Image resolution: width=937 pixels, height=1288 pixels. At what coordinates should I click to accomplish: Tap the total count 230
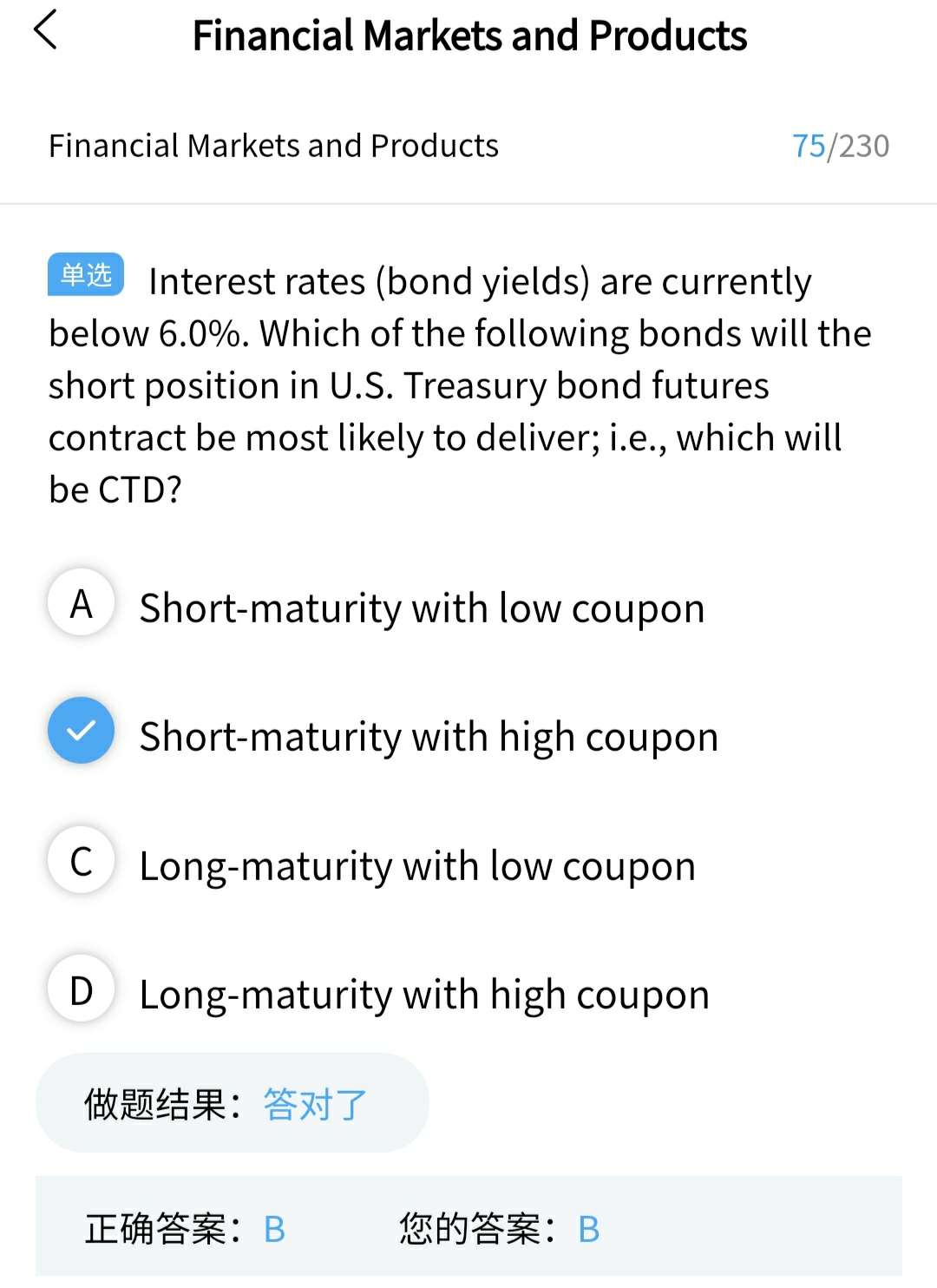tap(864, 146)
